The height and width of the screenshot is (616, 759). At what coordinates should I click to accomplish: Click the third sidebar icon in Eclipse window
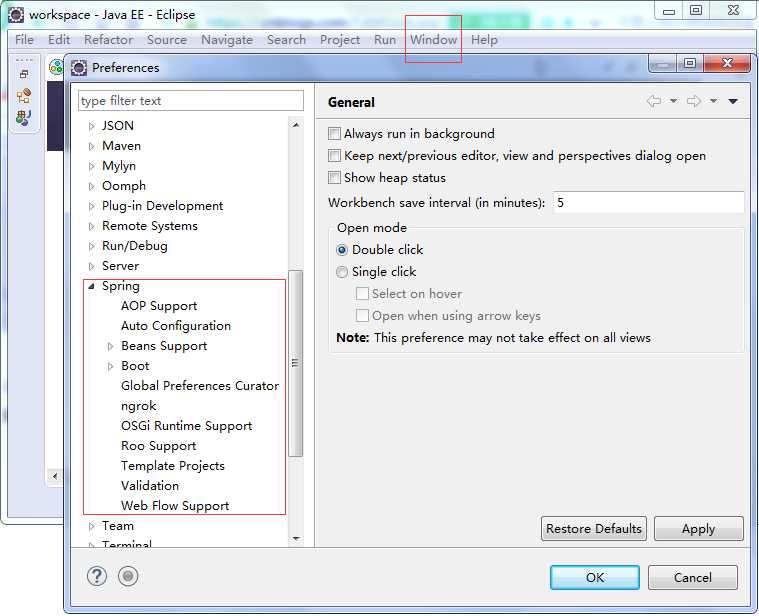click(x=24, y=118)
